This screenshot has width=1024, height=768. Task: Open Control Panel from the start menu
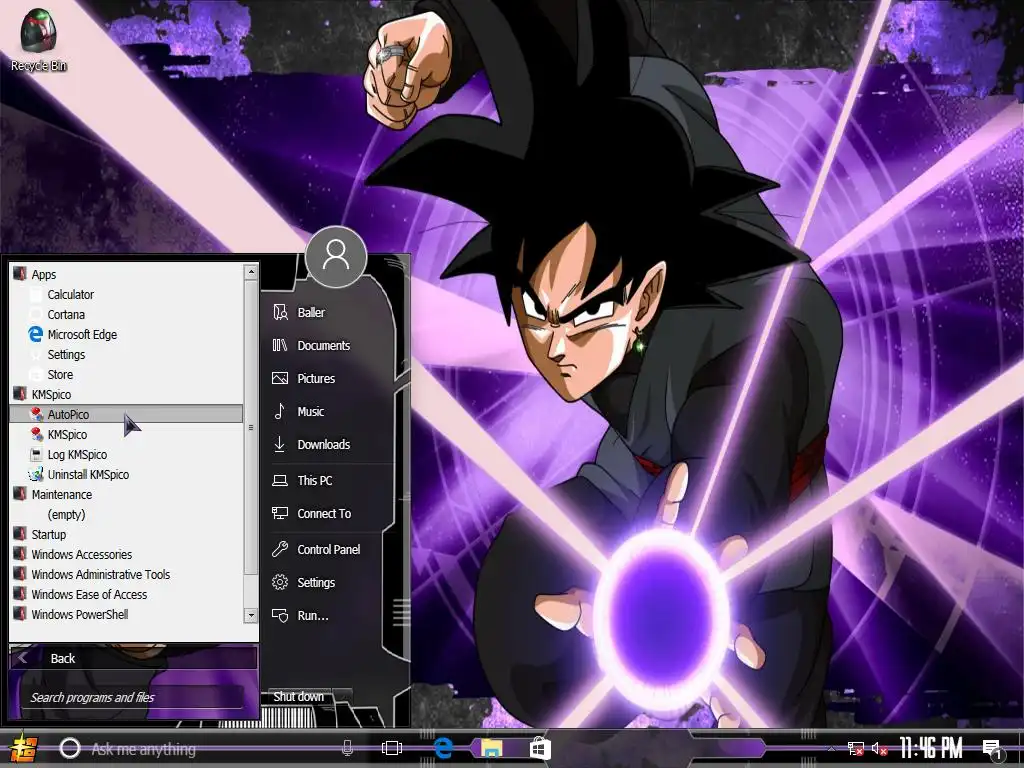327,550
